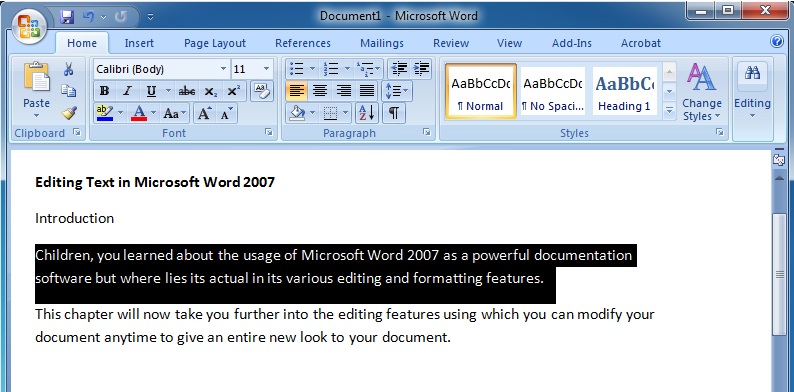Expand the Styles gallery More arrow
794x392 pixels.
(669, 110)
